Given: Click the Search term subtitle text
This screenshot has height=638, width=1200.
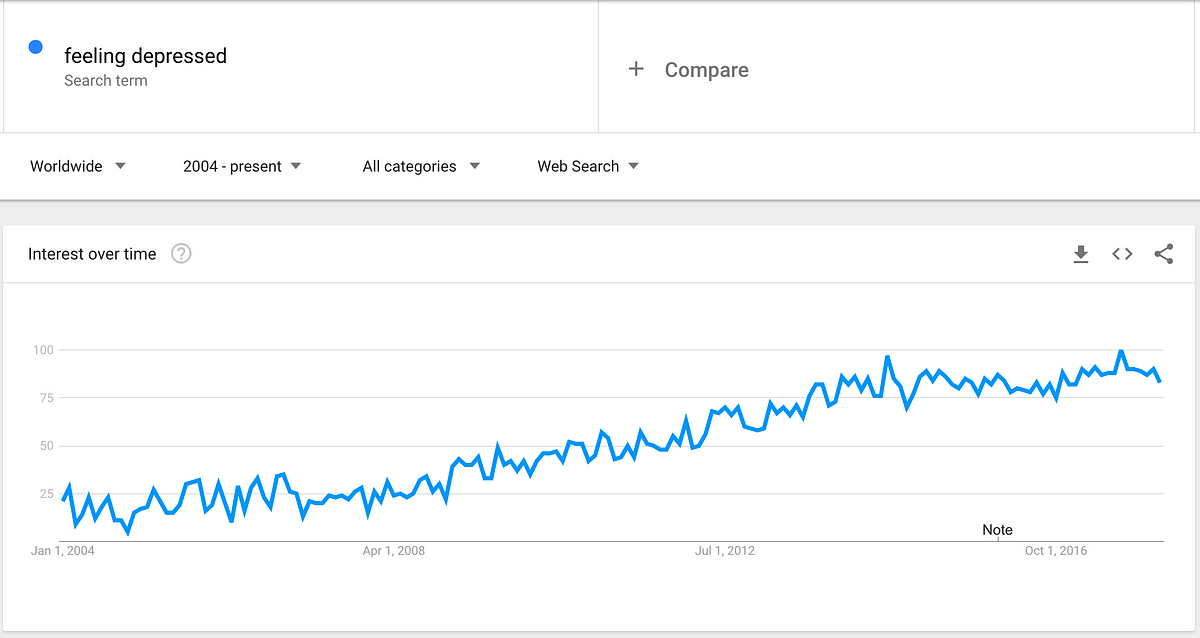Looking at the screenshot, I should [x=105, y=81].
